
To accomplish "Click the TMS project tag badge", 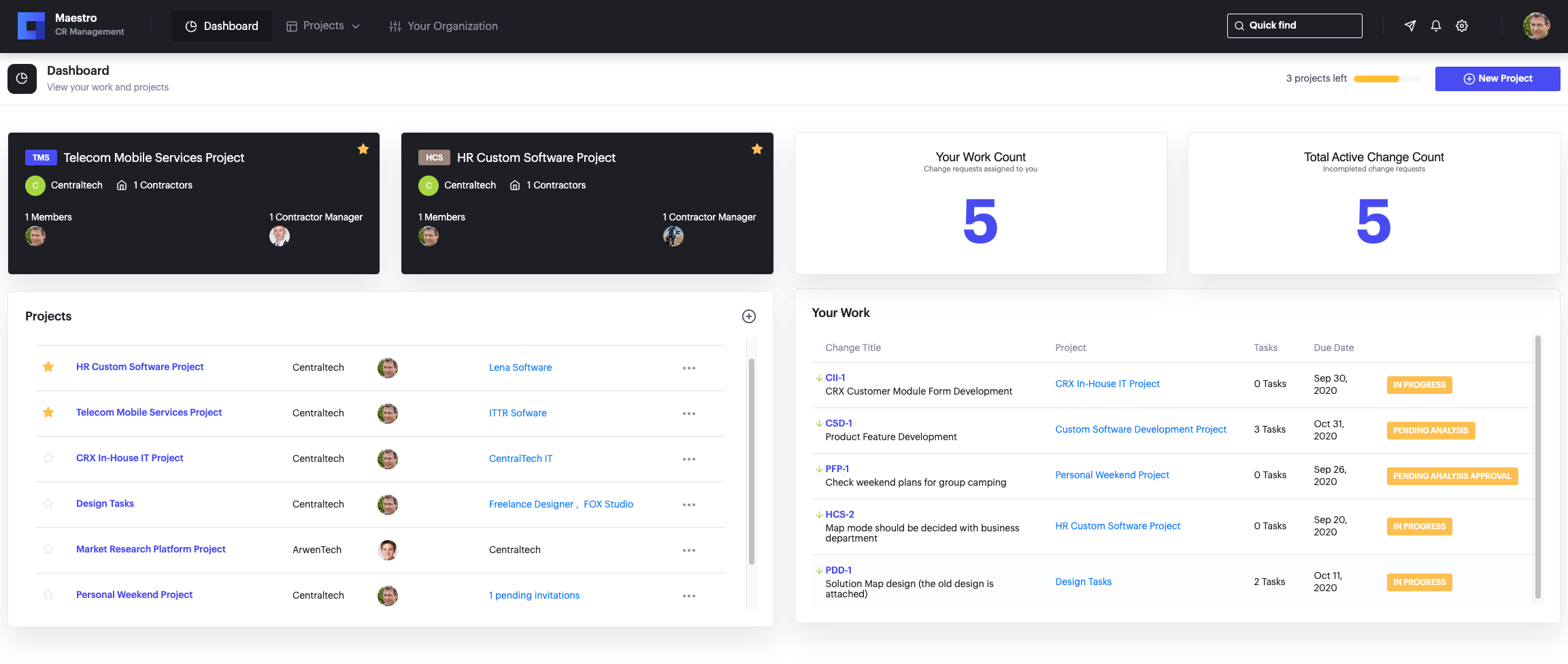I will [41, 158].
